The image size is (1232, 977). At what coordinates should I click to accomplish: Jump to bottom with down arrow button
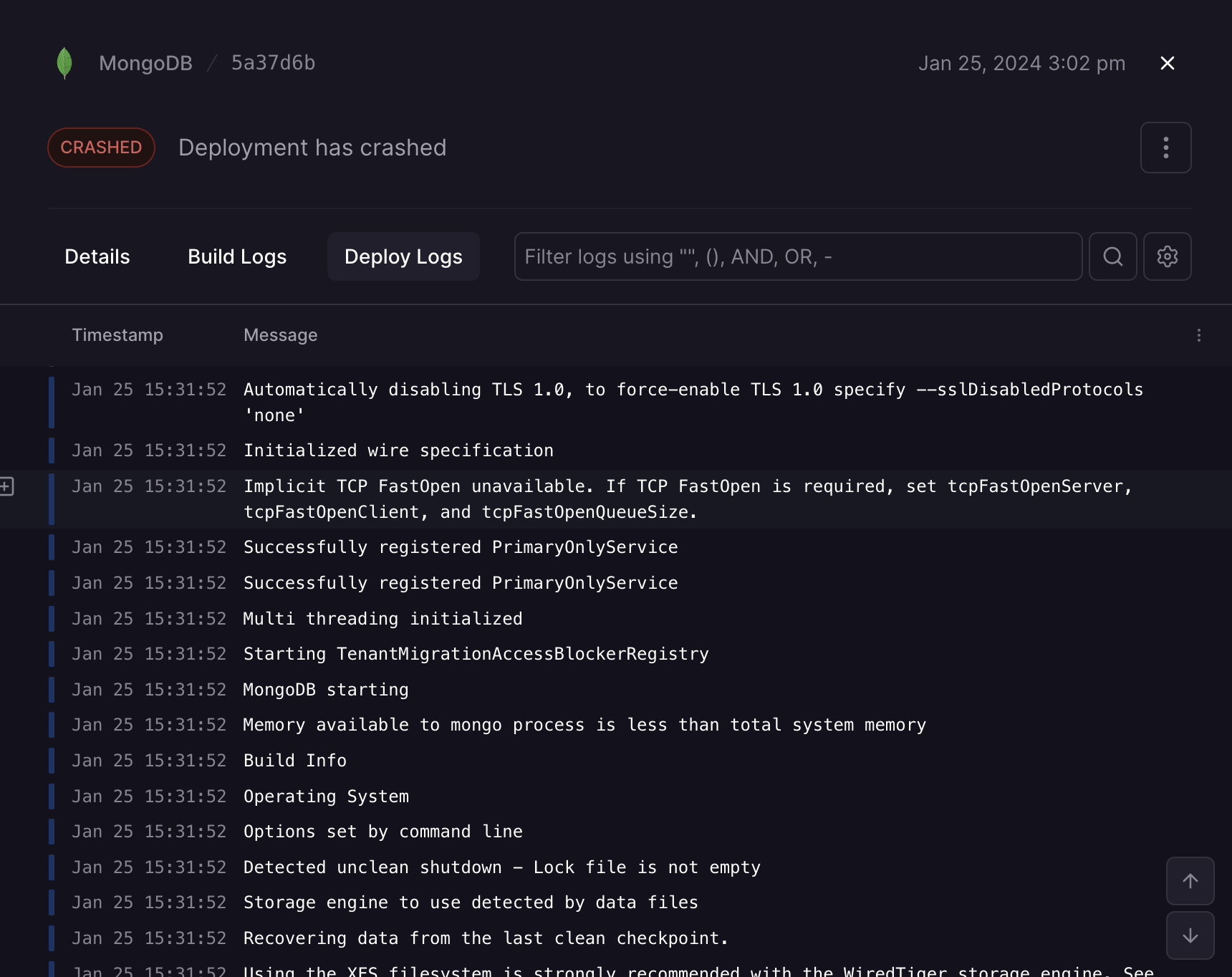point(1190,935)
